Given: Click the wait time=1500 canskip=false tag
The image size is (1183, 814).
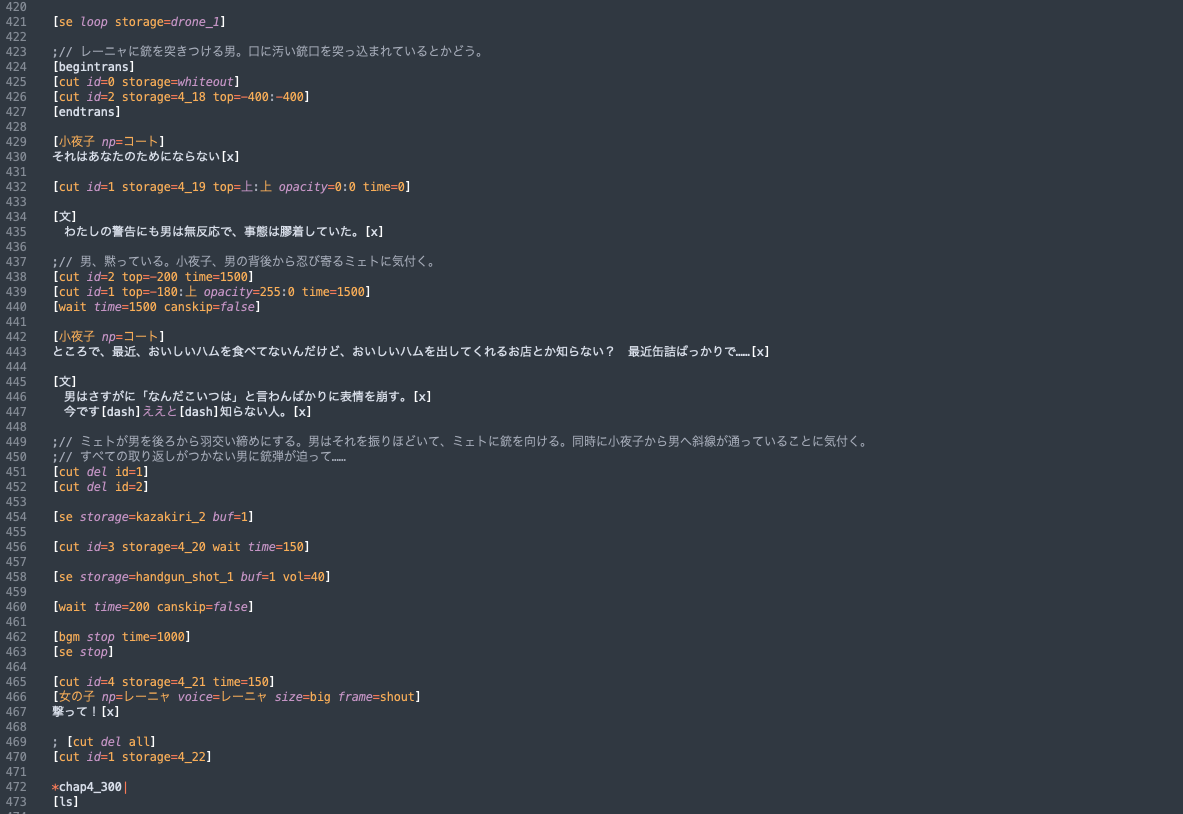Looking at the screenshot, I should (156, 307).
